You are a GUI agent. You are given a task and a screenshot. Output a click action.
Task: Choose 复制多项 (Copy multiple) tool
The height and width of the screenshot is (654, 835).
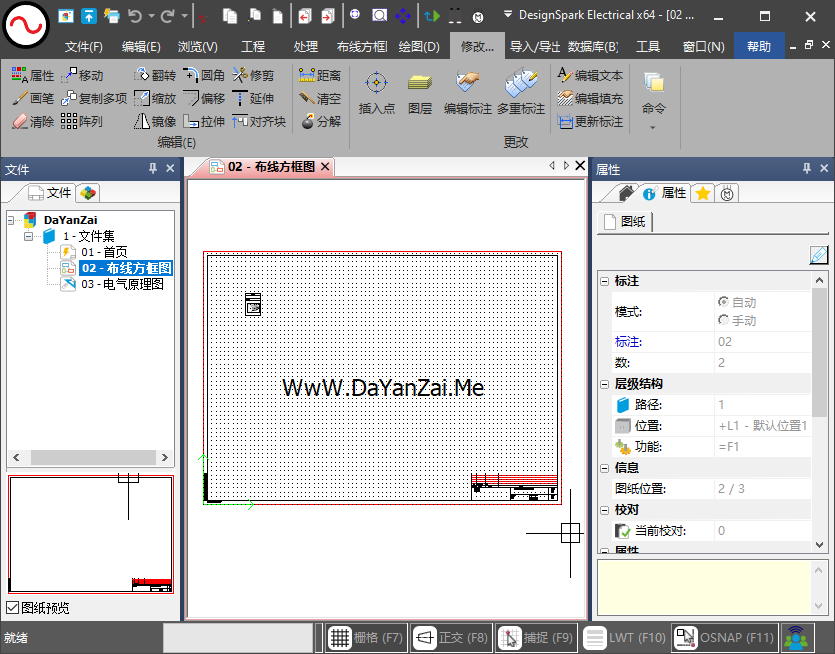coord(94,99)
